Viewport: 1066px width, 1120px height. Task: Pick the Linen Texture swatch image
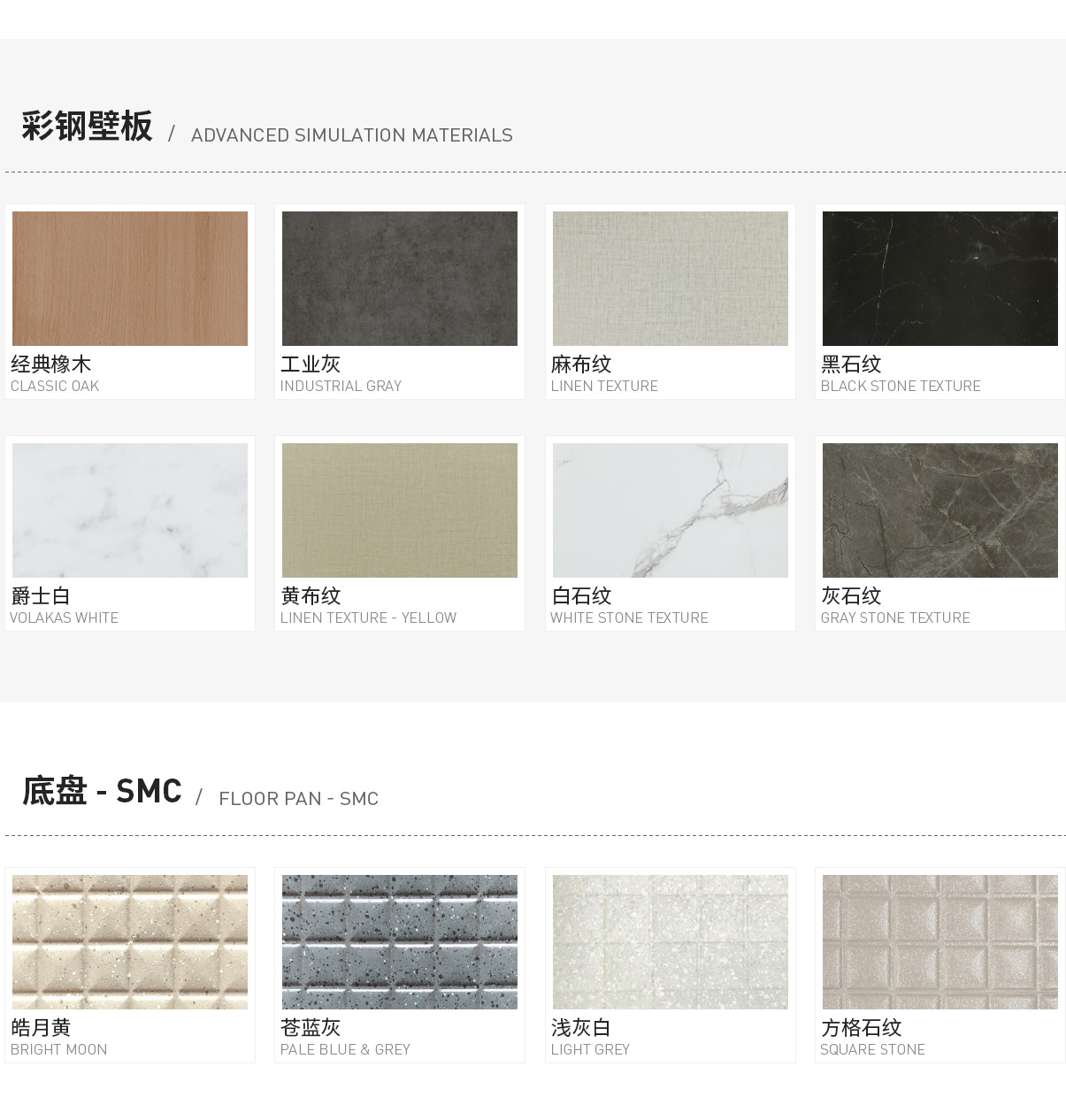671,279
